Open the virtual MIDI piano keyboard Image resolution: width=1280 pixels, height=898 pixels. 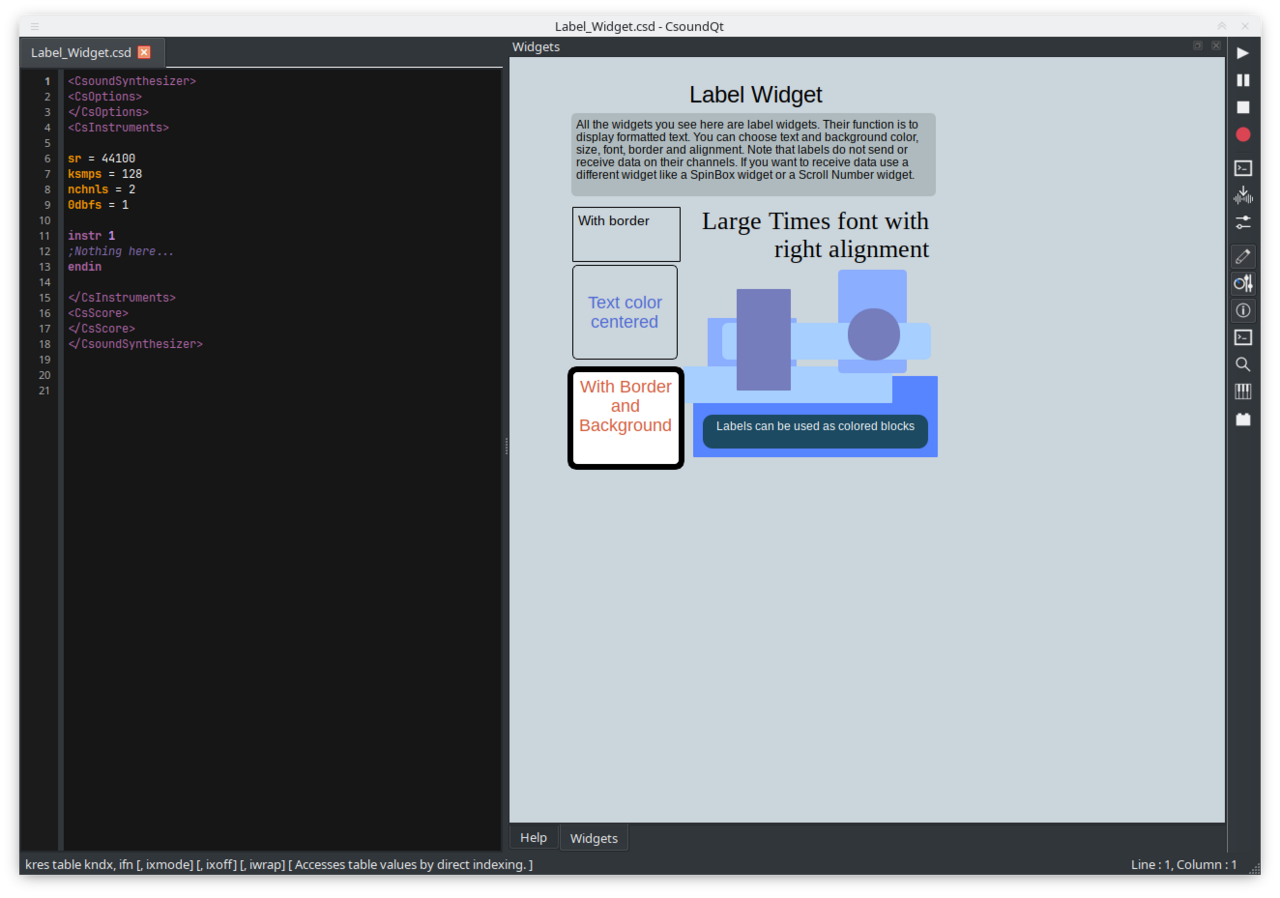click(x=1243, y=392)
